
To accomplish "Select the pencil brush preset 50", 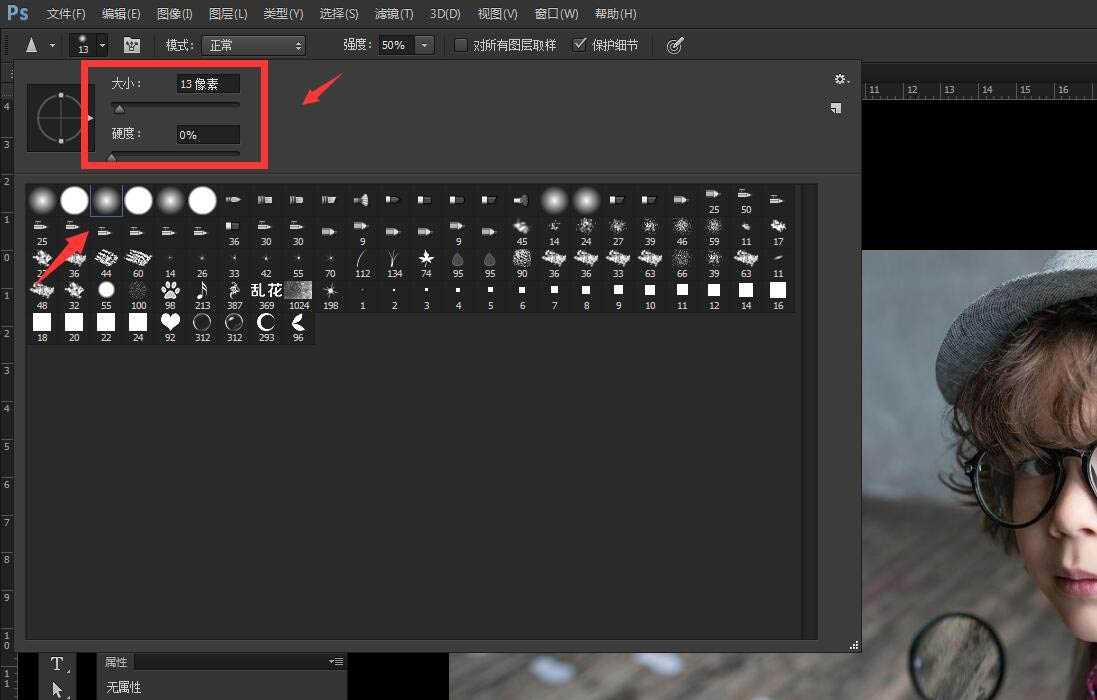I will tap(746, 199).
